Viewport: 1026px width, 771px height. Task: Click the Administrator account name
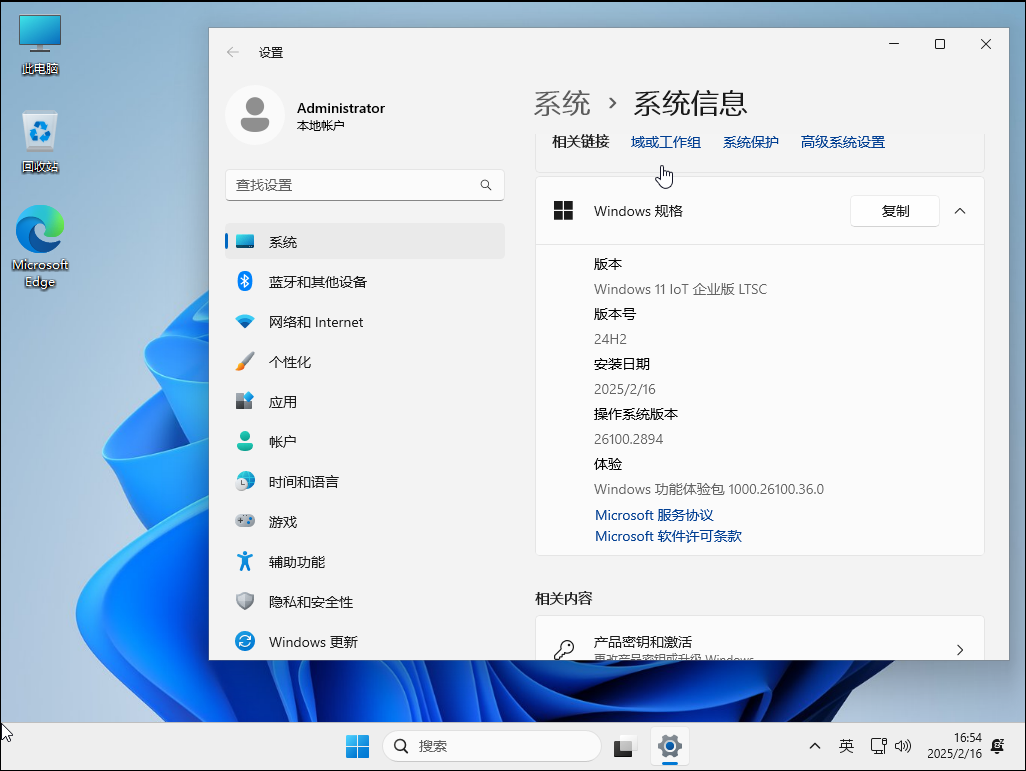[341, 108]
